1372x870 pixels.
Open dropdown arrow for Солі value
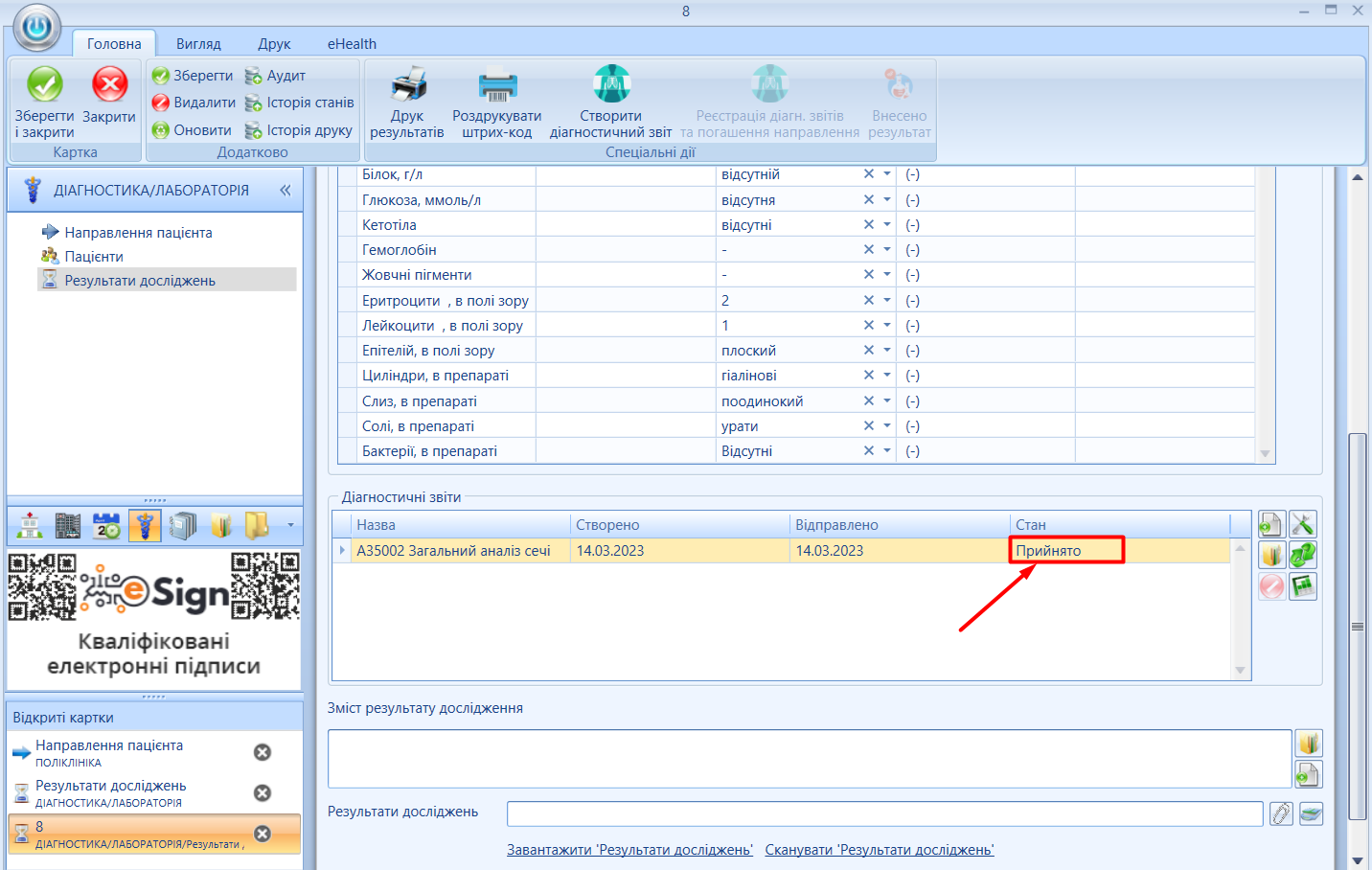coord(887,425)
